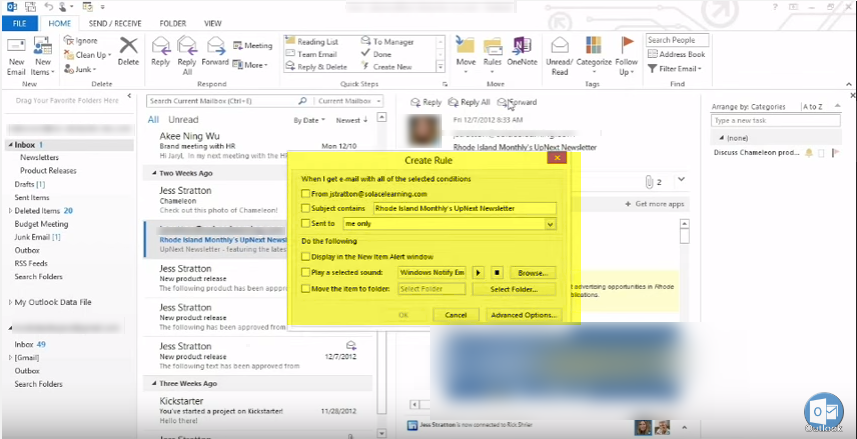The width and height of the screenshot is (857, 439).
Task: Play the selected sound preview
Action: [477, 272]
